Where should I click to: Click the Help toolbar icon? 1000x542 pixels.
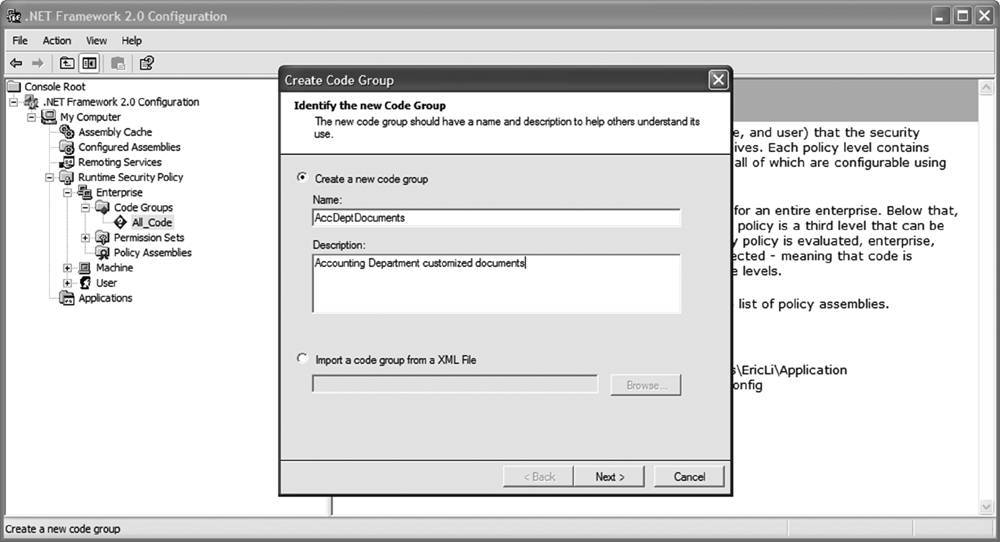tap(147, 63)
